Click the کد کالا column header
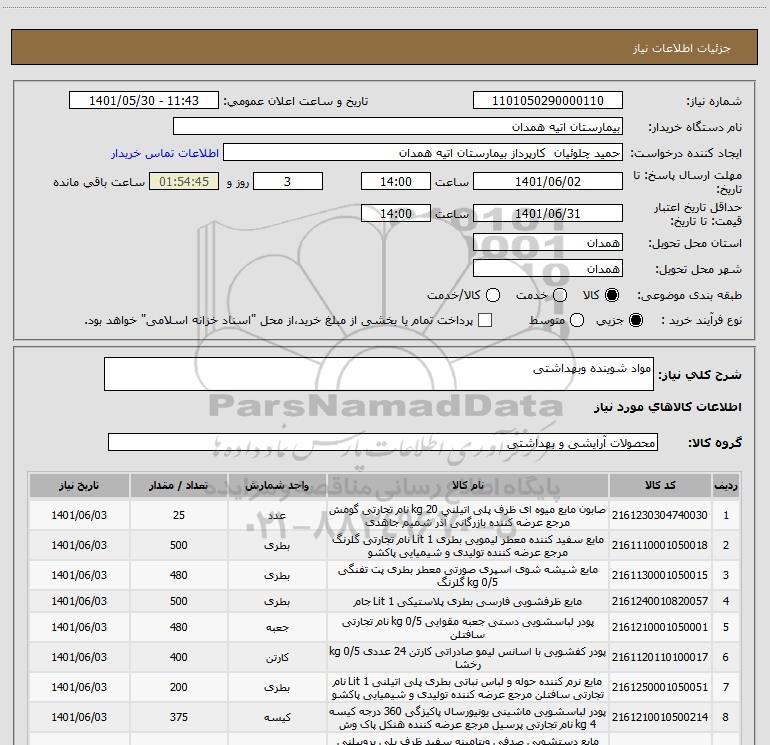Image resolution: width=770 pixels, height=745 pixels. click(660, 485)
